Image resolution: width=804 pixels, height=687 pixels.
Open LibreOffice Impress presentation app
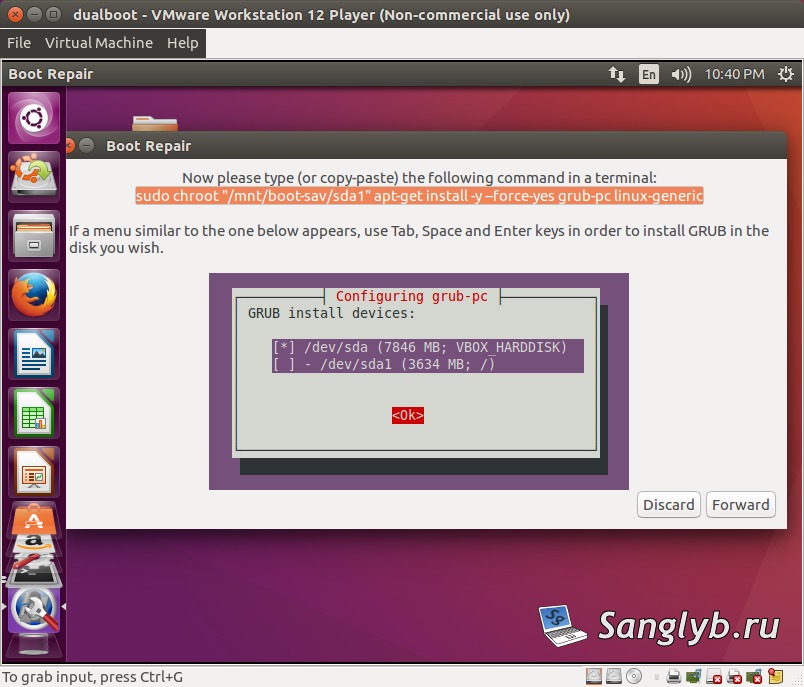click(34, 472)
